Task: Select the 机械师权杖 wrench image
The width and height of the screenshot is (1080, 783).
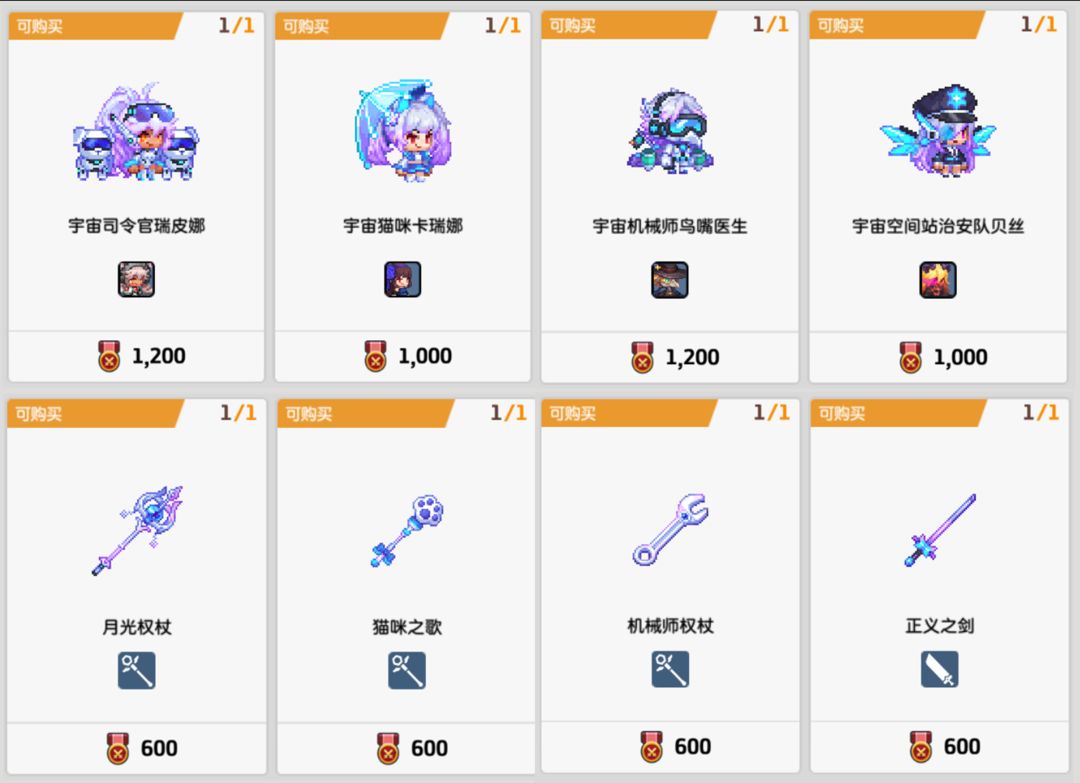Action: pos(670,530)
